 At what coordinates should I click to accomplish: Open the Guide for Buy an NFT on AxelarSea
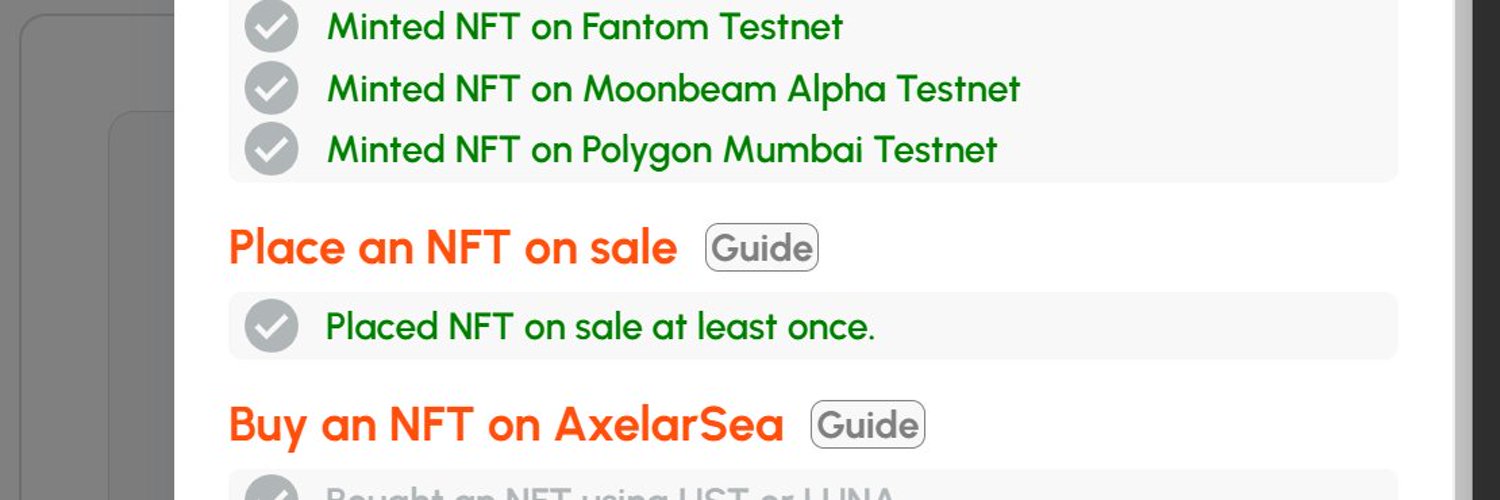coord(868,424)
